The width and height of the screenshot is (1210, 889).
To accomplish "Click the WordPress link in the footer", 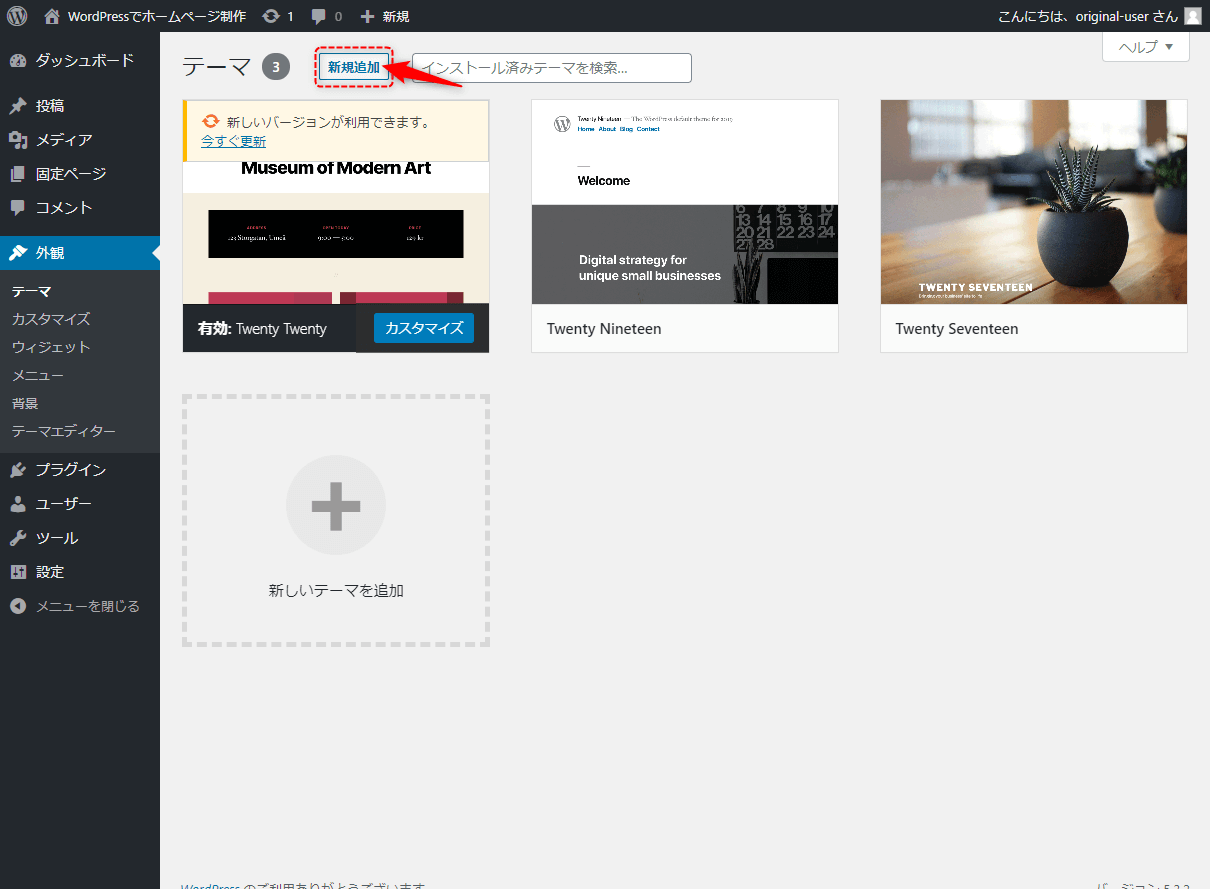I will point(210,887).
